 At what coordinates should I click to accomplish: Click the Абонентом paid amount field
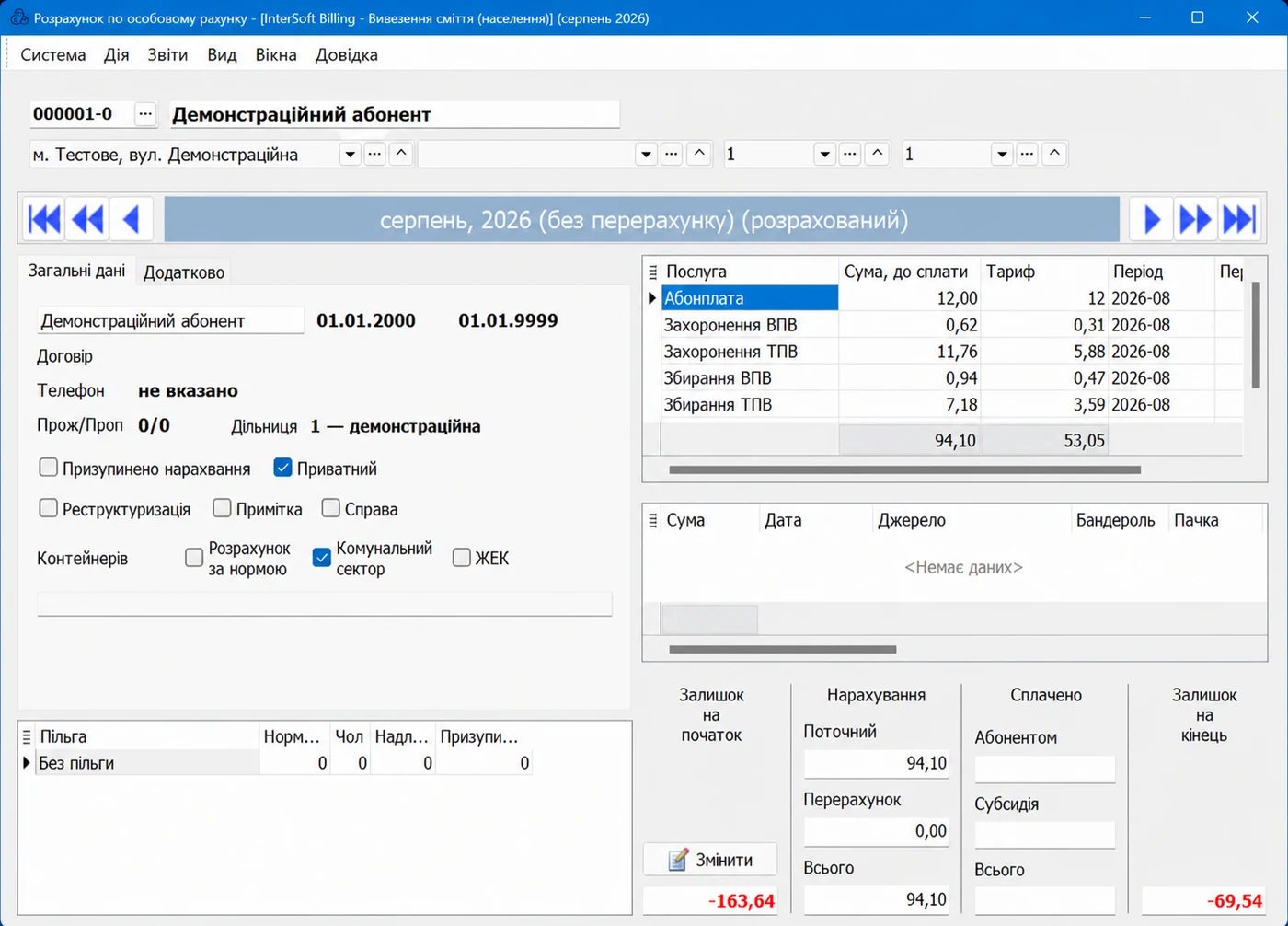(1045, 769)
